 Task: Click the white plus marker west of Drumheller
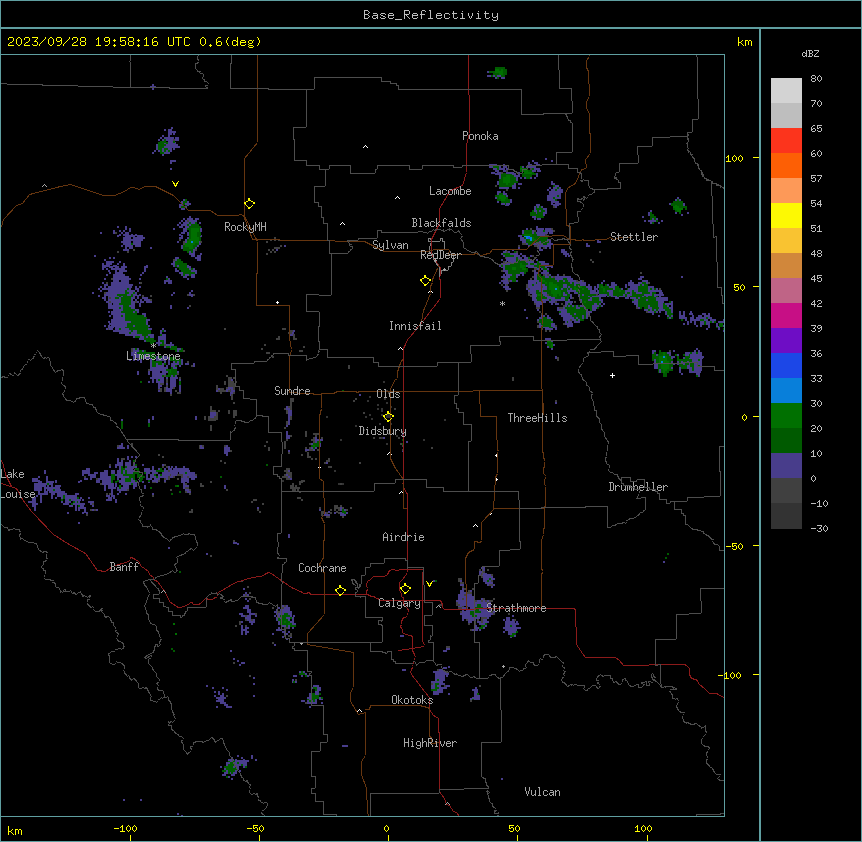coord(612,375)
